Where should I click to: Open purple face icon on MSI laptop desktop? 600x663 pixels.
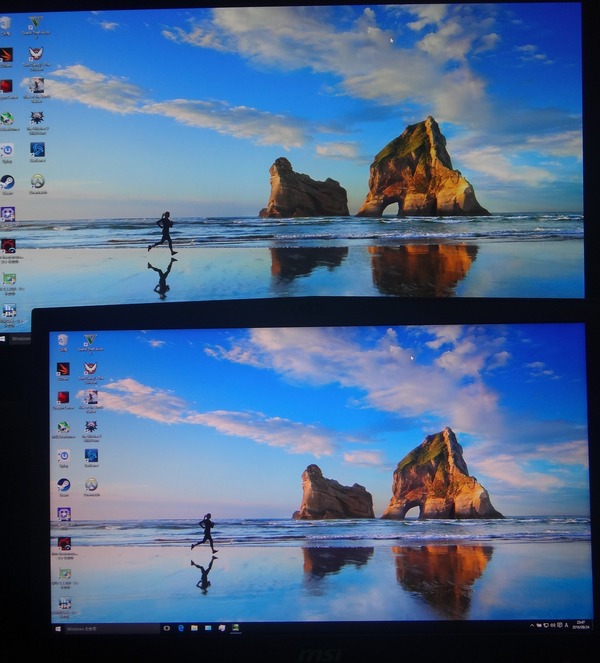point(64,515)
